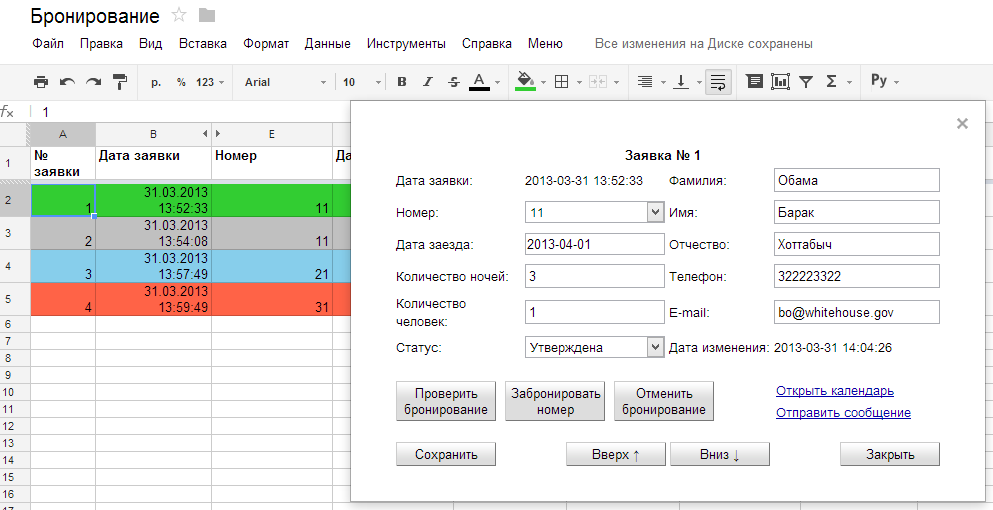Open the Arial font family dropdown
Screen dimensions: 993x510
285,82
